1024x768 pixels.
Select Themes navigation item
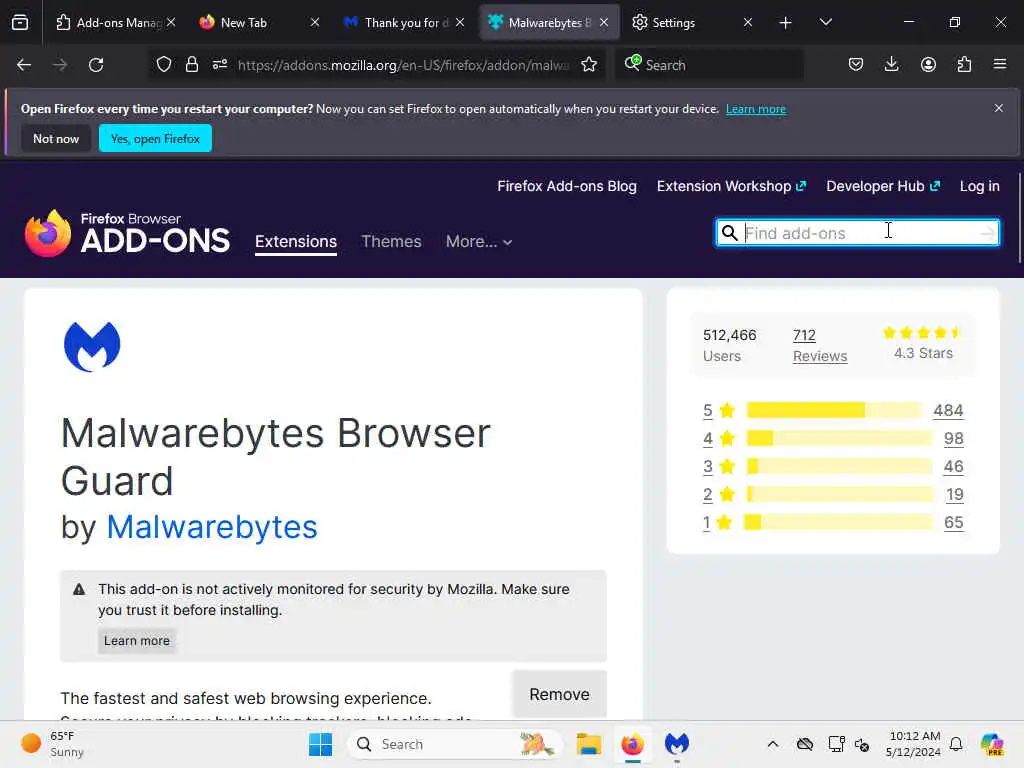coord(391,242)
